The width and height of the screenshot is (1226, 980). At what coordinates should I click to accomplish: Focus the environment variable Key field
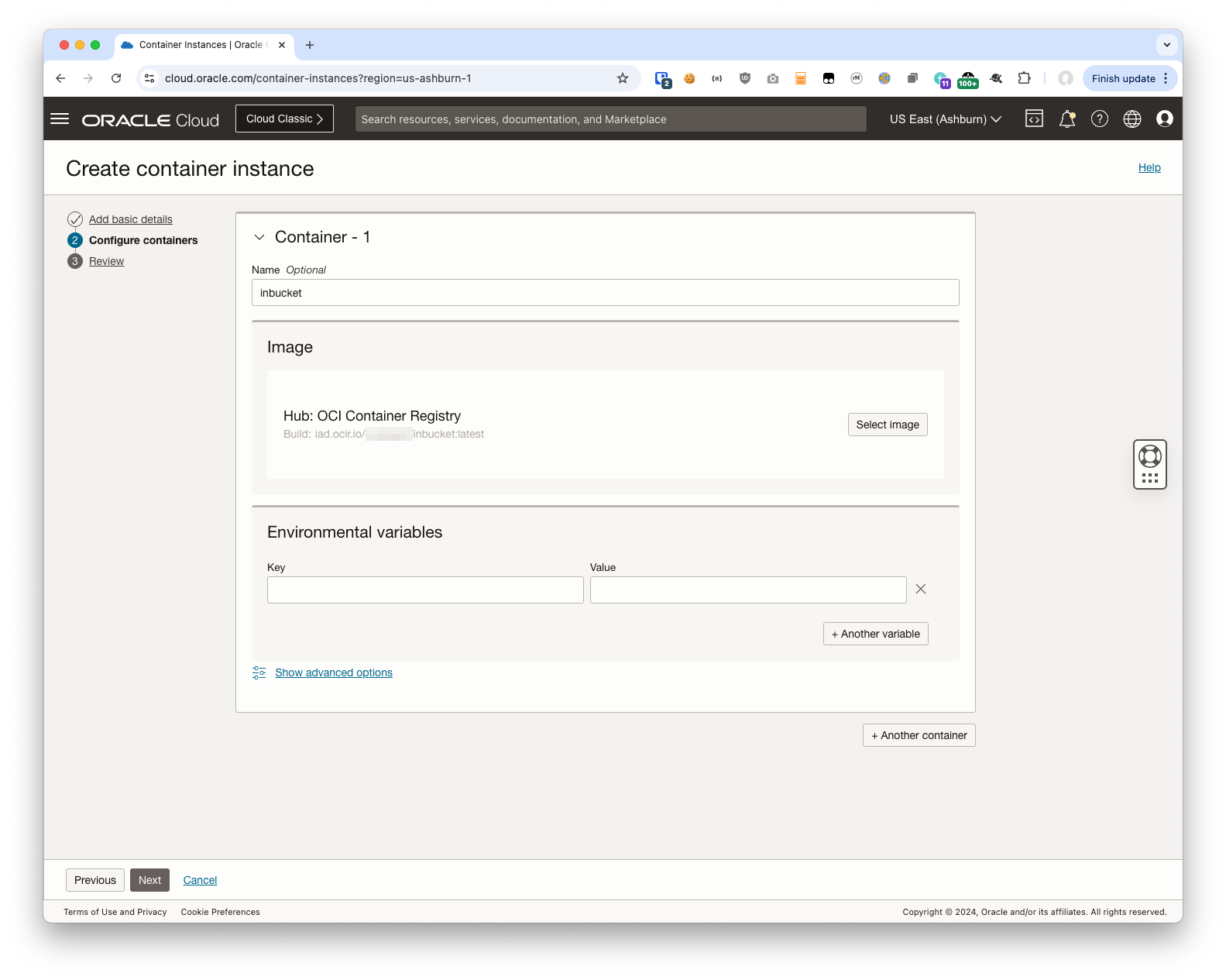click(425, 590)
